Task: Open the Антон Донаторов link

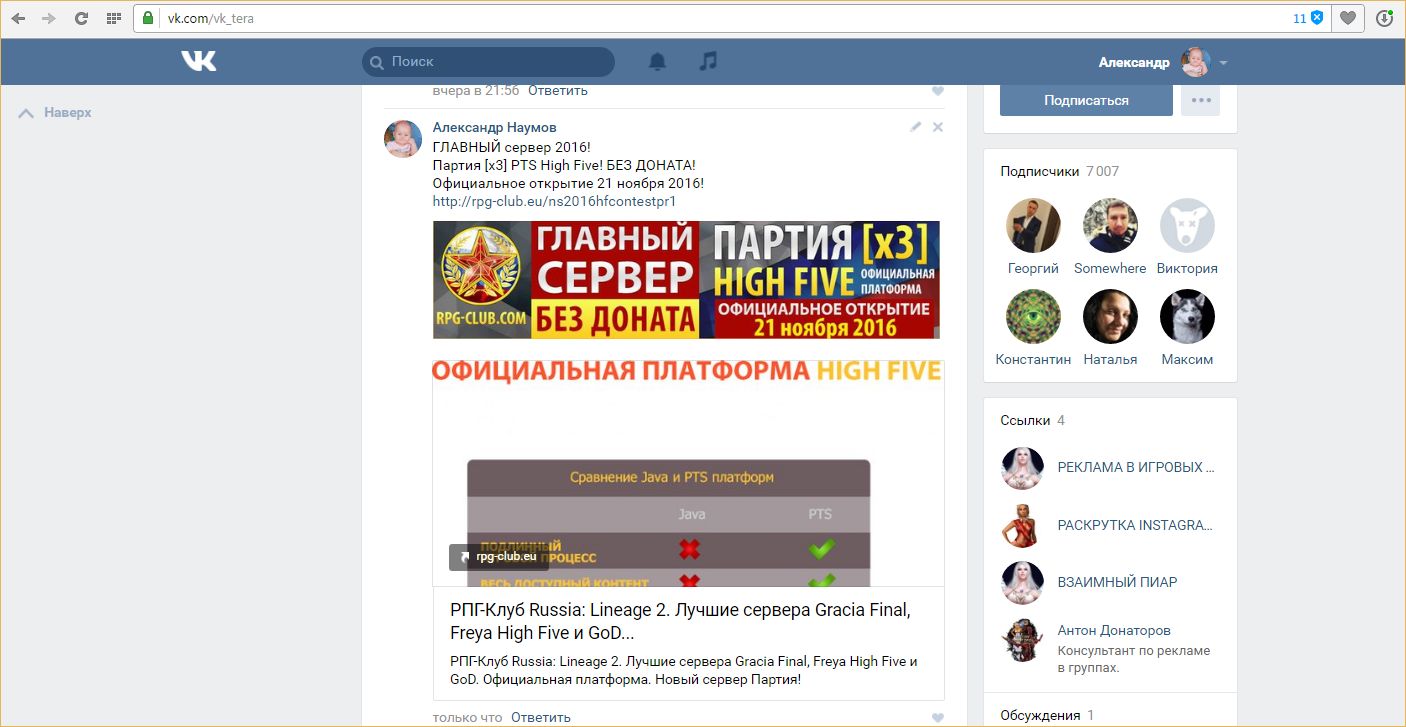Action: 1114,631
